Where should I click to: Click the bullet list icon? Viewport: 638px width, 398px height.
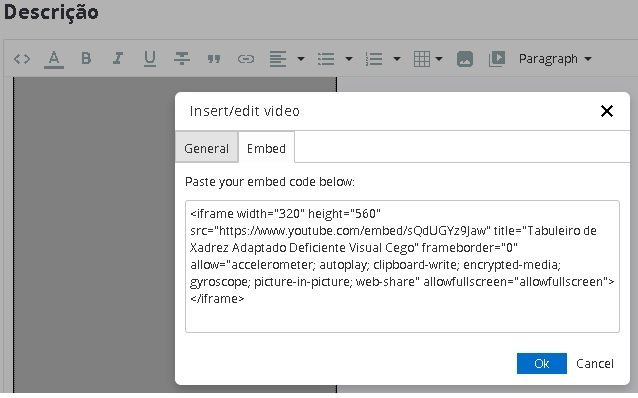tap(326, 59)
